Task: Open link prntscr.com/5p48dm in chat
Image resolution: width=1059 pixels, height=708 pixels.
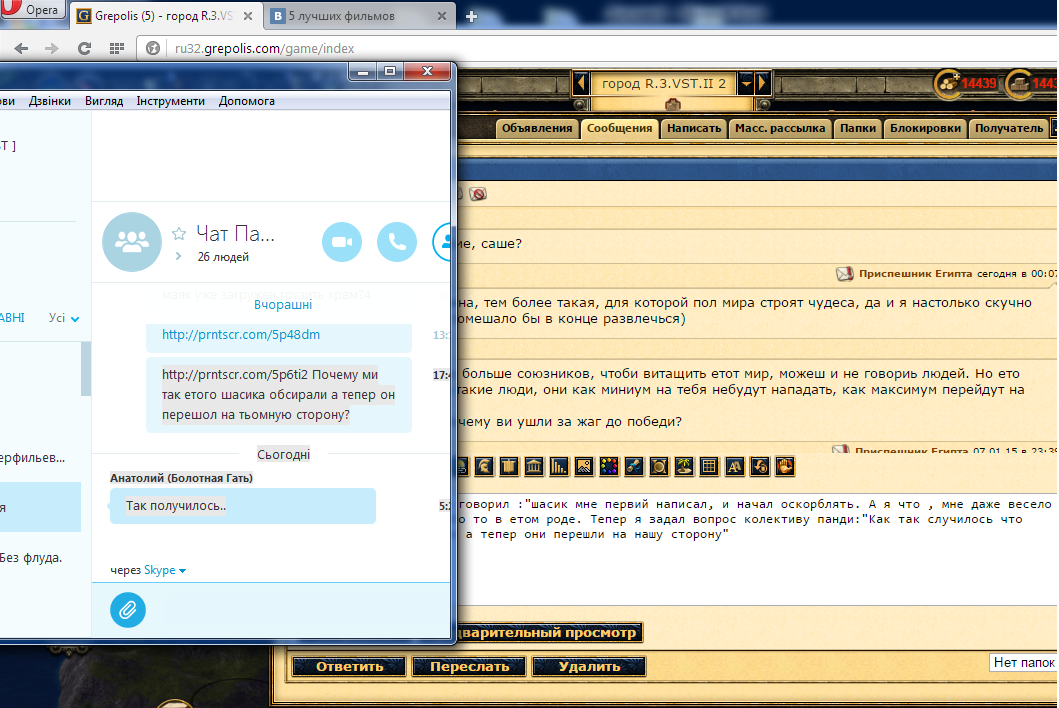Action: pyautogui.click(x=241, y=334)
